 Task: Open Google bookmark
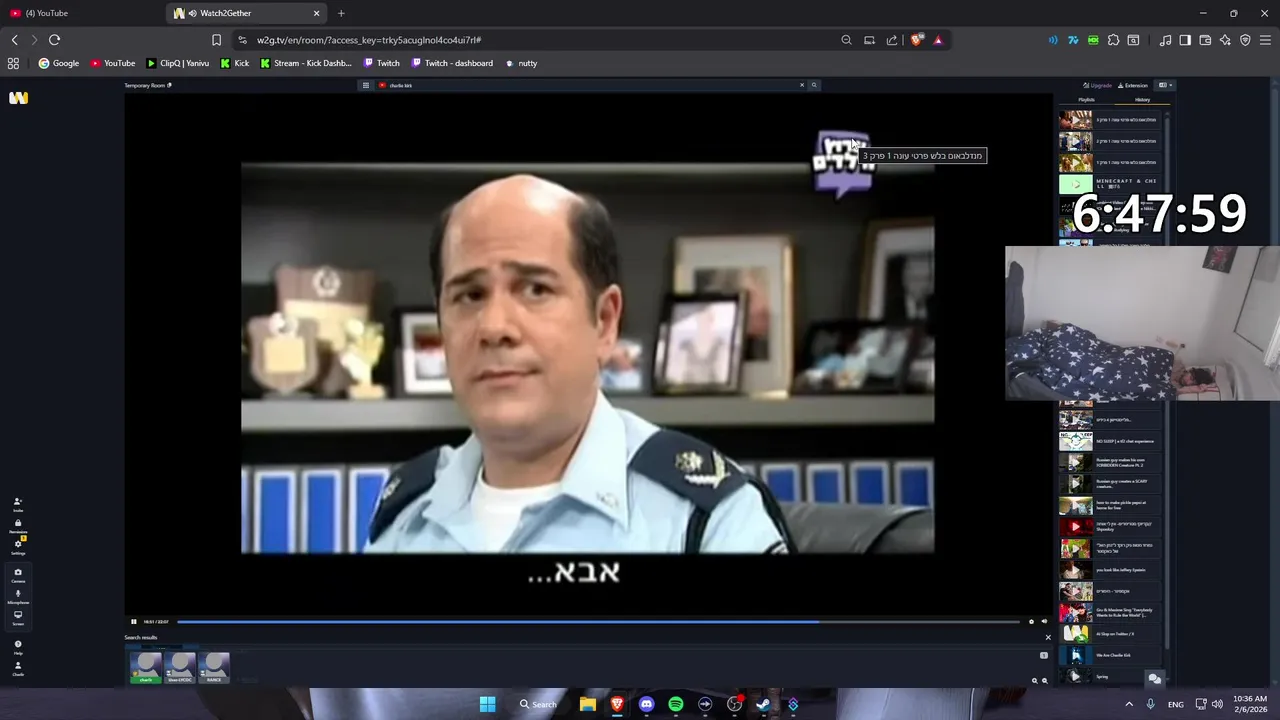[x=58, y=63]
